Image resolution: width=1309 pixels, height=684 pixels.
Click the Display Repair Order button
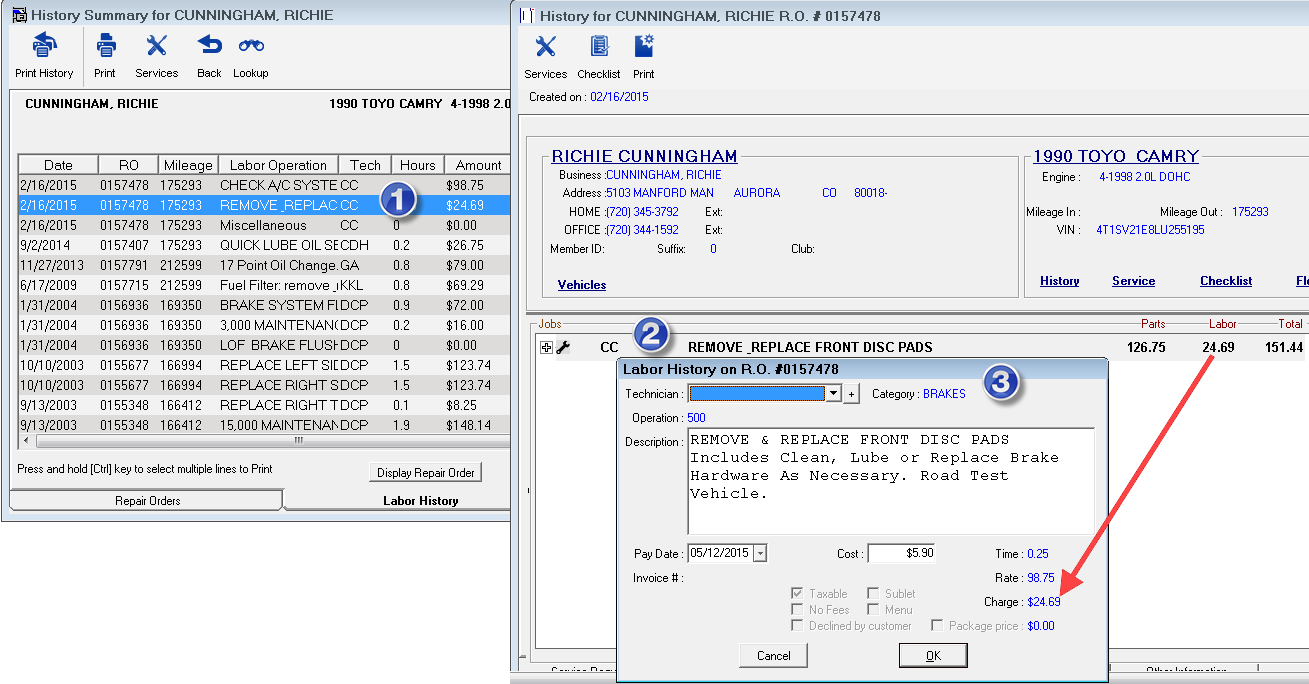click(x=425, y=472)
